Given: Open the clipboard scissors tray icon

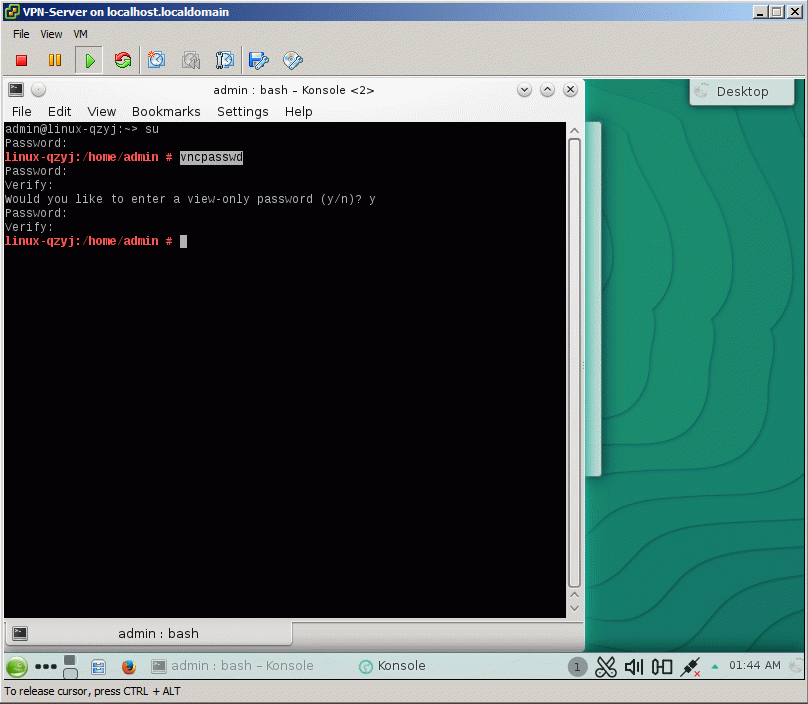Looking at the screenshot, I should tap(605, 667).
